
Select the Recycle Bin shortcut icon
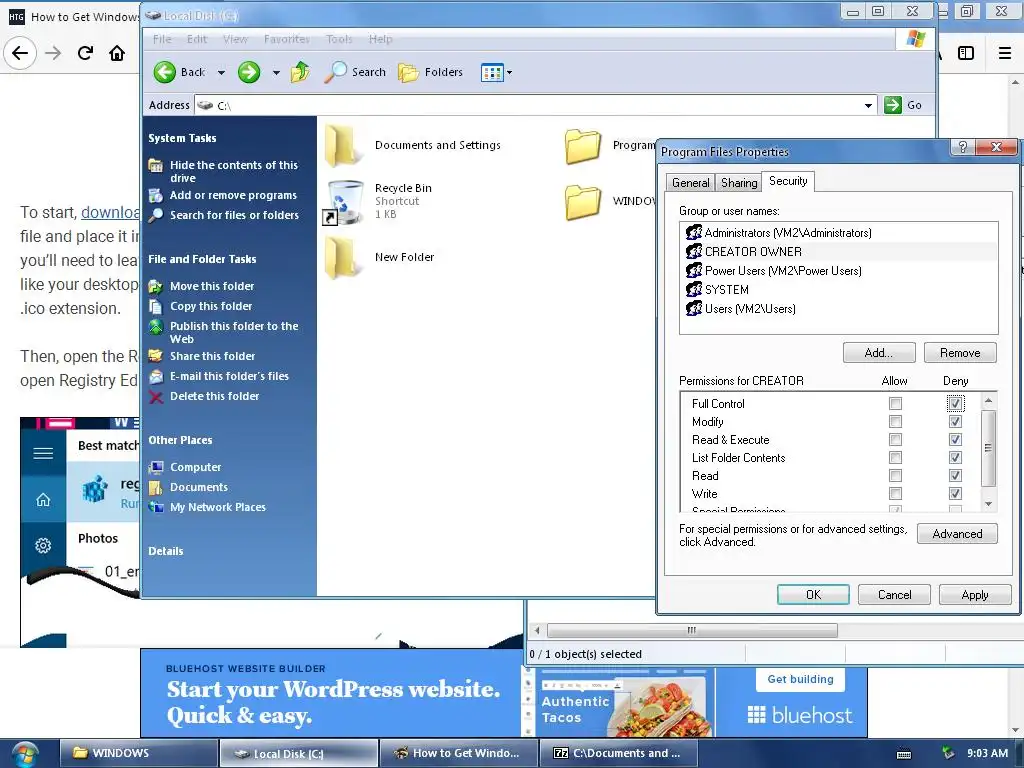pyautogui.click(x=344, y=202)
